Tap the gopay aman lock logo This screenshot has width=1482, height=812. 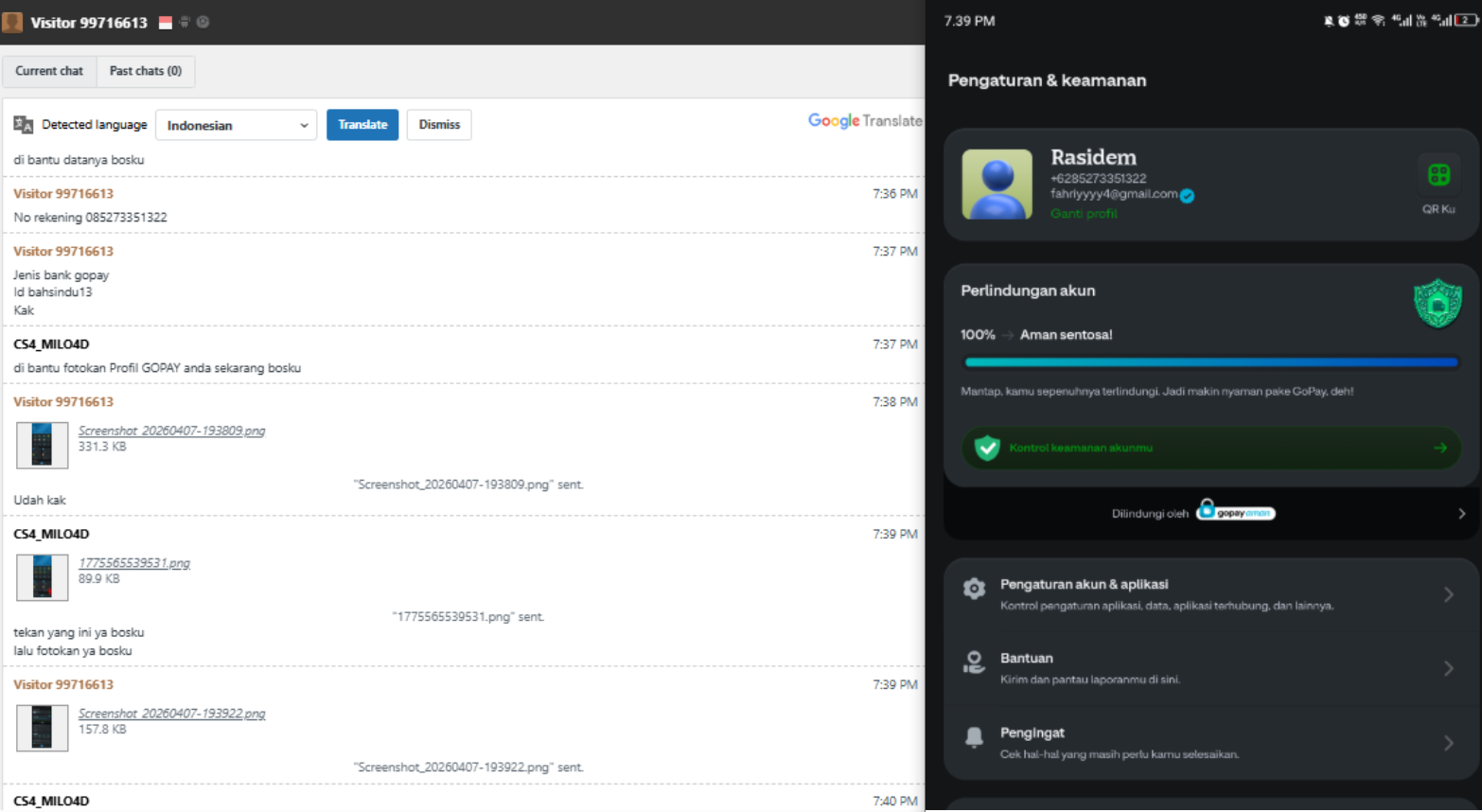tap(1236, 511)
